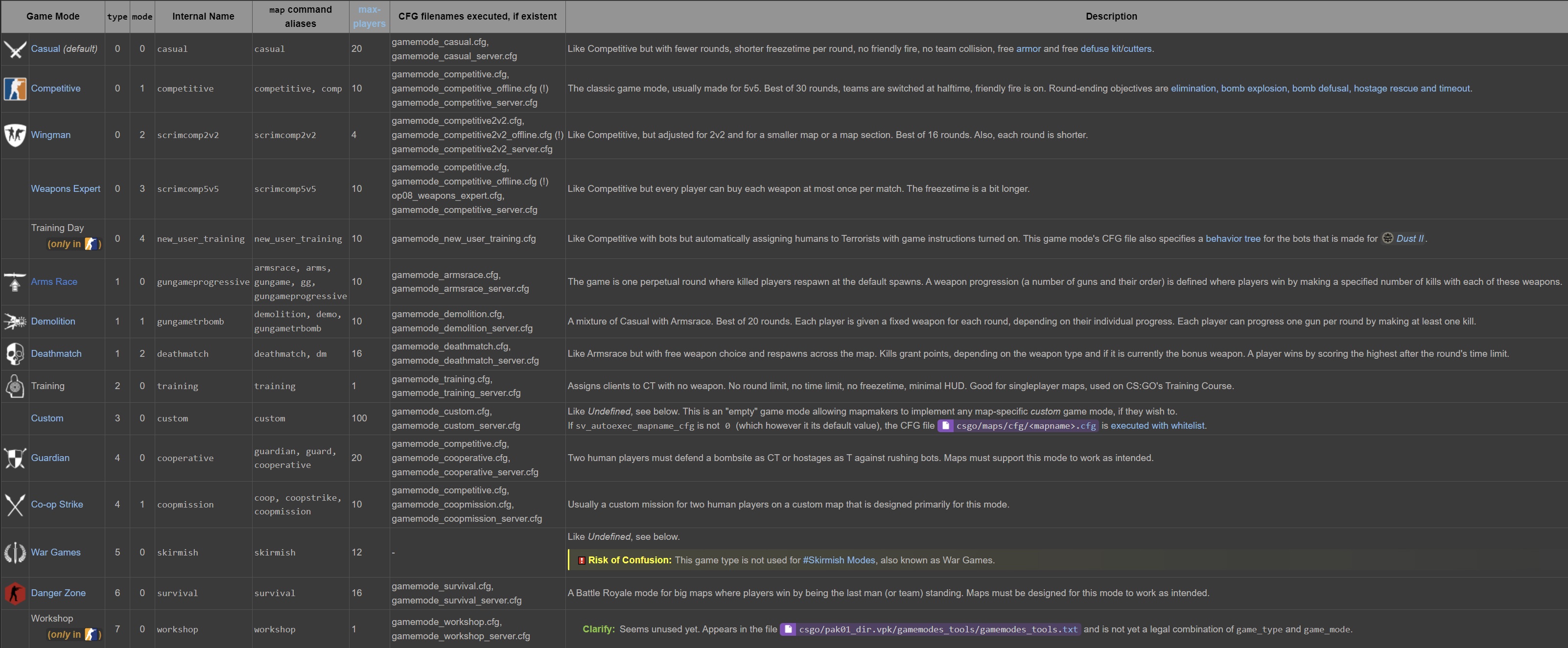The image size is (1568, 648).
Task: Click the Wingman shield icon
Action: point(15,135)
